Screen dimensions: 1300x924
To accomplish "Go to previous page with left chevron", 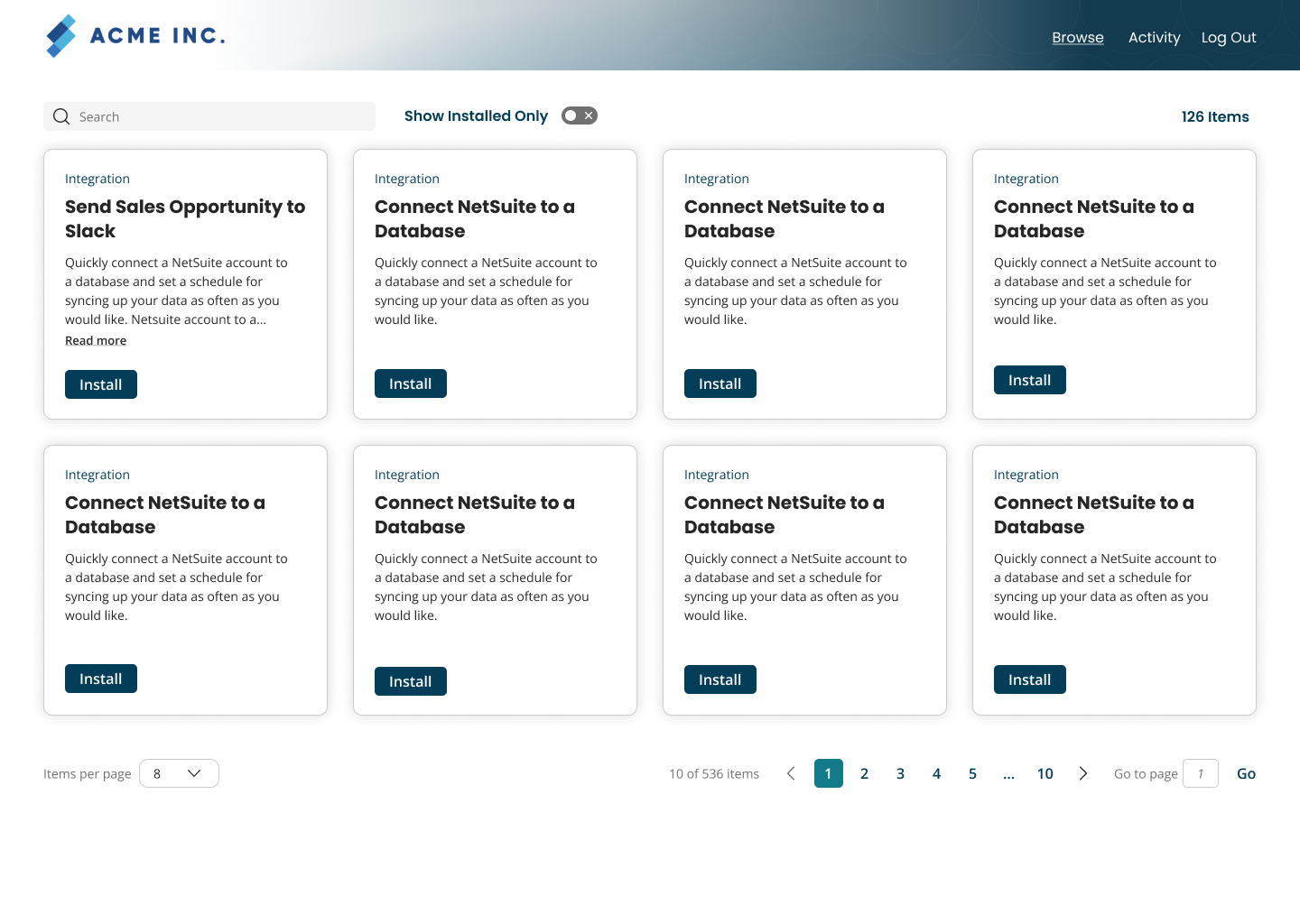I will tap(791, 773).
